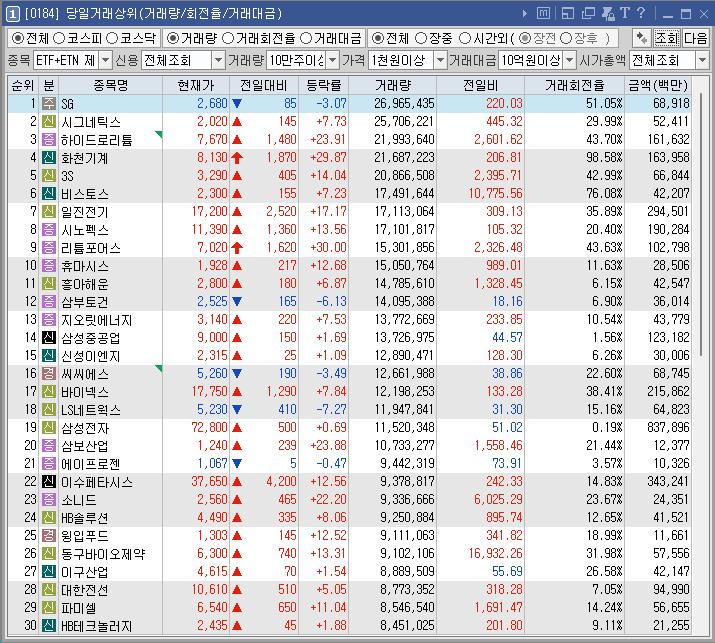Open the 시가총액 전체조회 dropdown
Viewport: 715px width, 643px height.
tap(702, 60)
